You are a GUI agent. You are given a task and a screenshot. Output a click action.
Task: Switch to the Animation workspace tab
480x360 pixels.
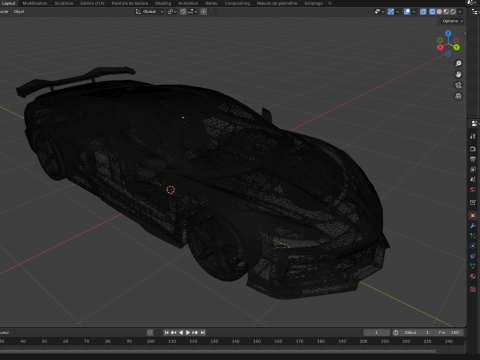pos(188,3)
